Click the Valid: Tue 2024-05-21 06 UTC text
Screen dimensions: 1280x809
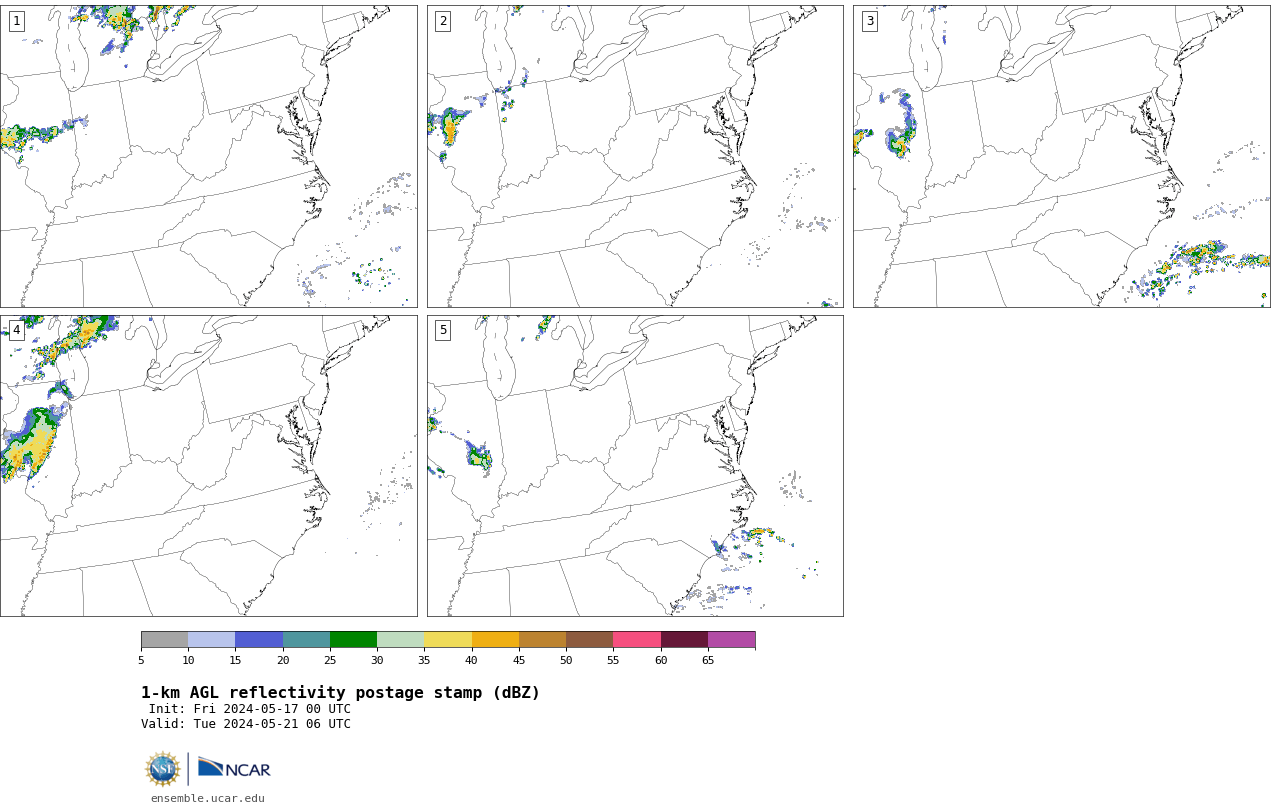(246, 724)
